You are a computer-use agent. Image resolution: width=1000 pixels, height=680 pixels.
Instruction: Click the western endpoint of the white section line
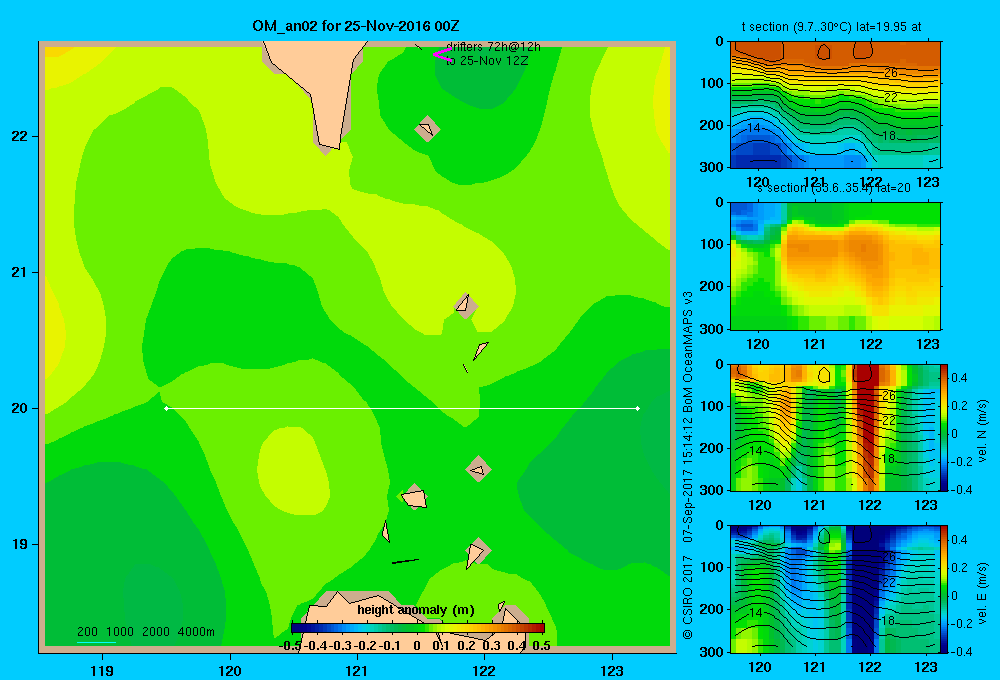(166, 408)
